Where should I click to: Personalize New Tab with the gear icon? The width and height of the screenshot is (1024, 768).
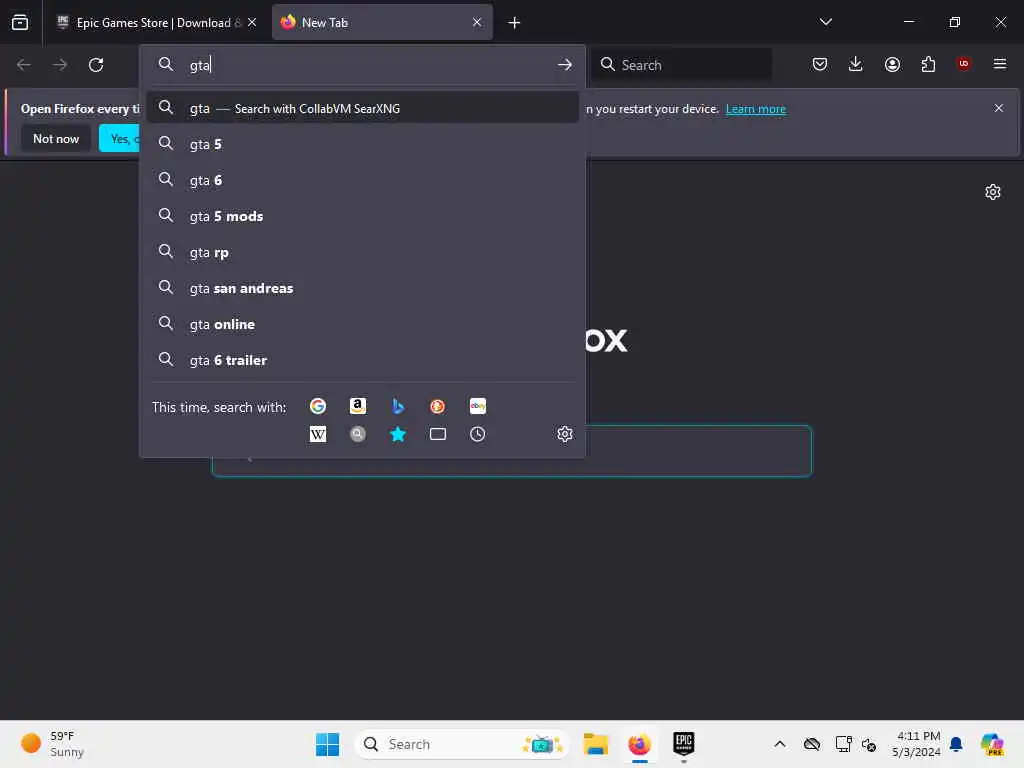[993, 192]
